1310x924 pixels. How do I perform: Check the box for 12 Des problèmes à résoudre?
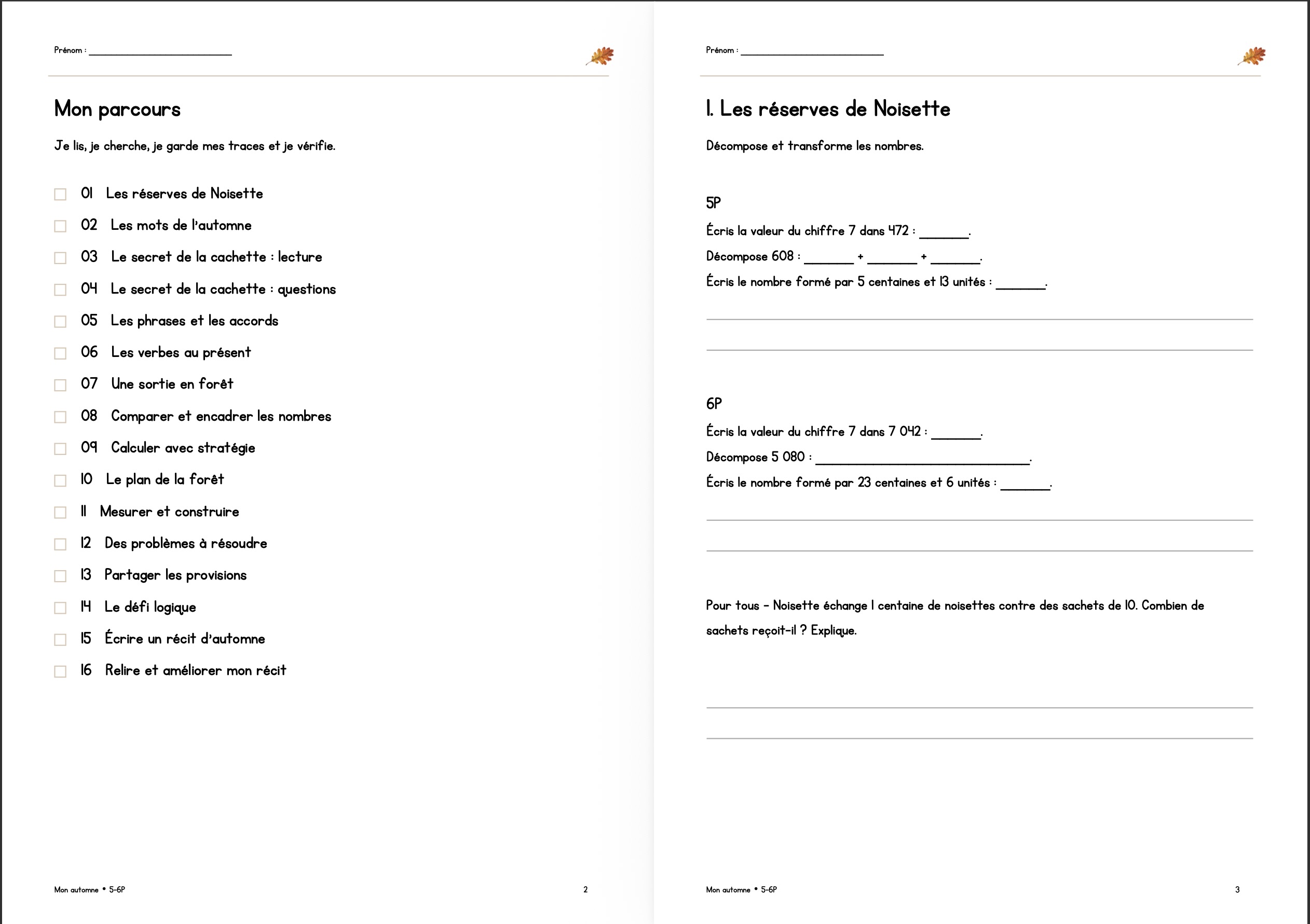(60, 544)
